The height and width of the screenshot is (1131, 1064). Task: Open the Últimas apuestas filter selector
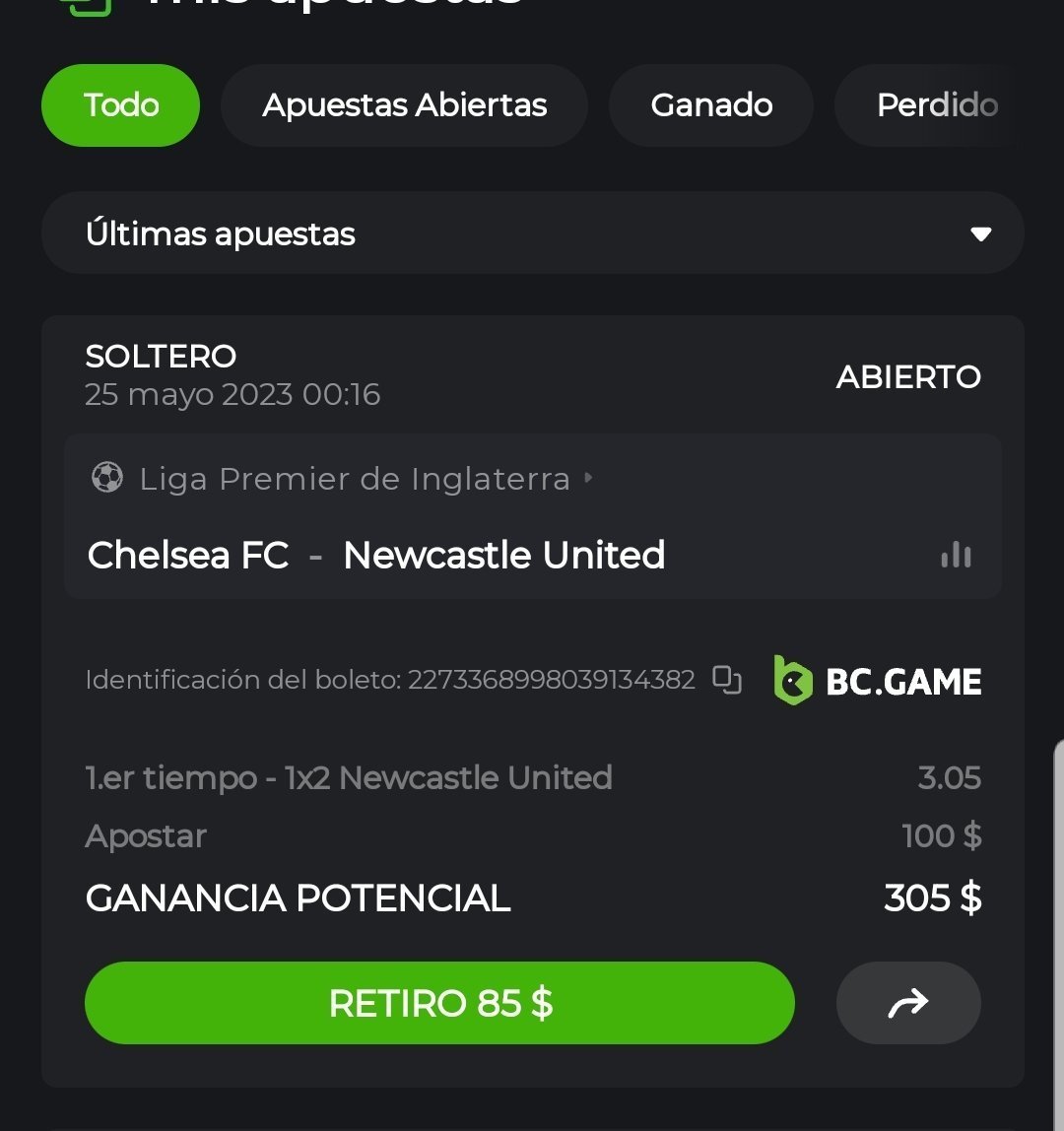pyautogui.click(x=532, y=233)
